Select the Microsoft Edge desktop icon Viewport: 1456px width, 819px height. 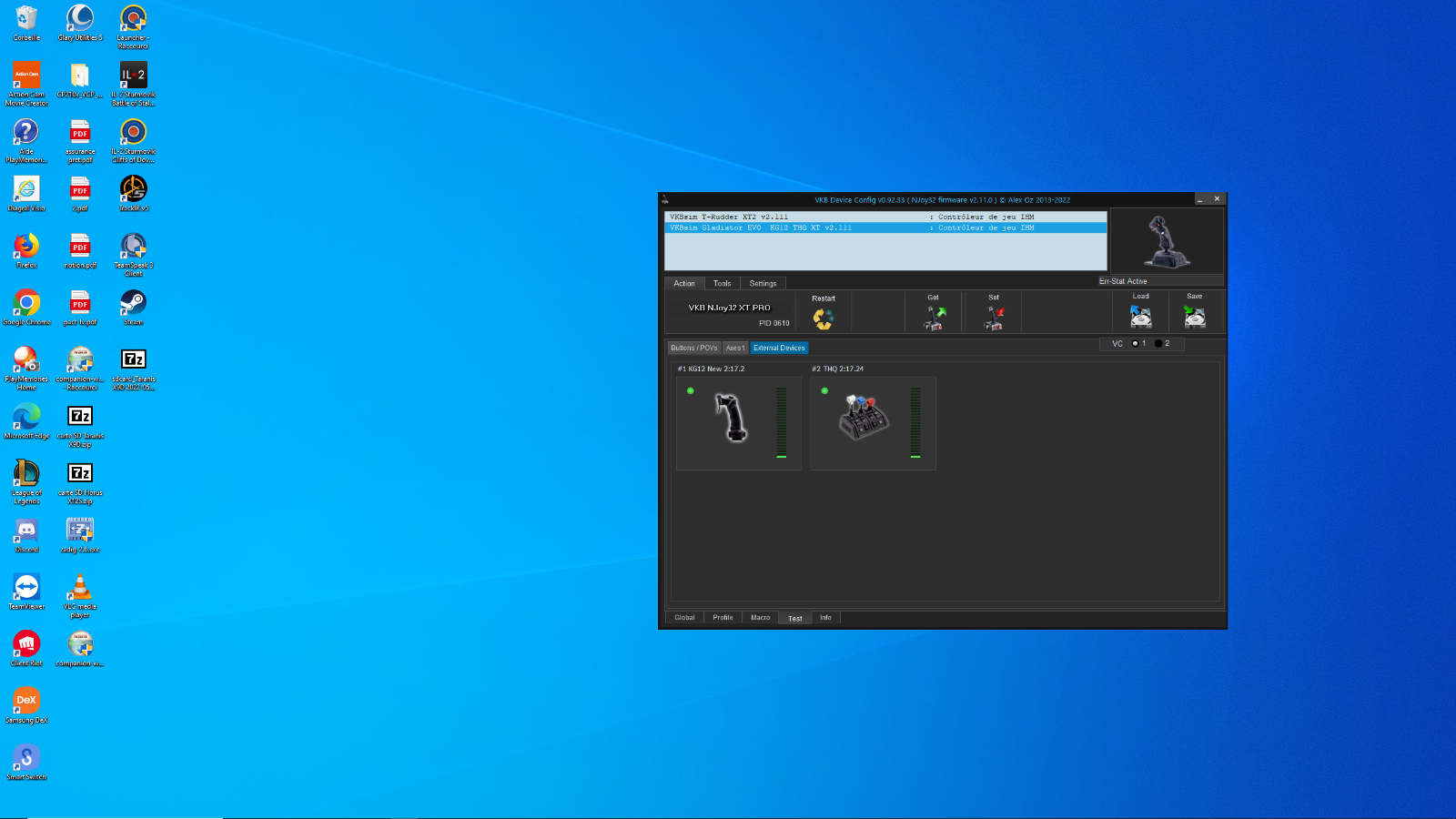pos(26,421)
